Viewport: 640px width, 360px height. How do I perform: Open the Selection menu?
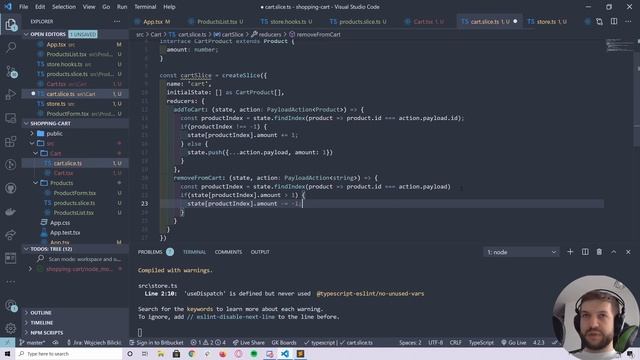[x=64, y=7]
